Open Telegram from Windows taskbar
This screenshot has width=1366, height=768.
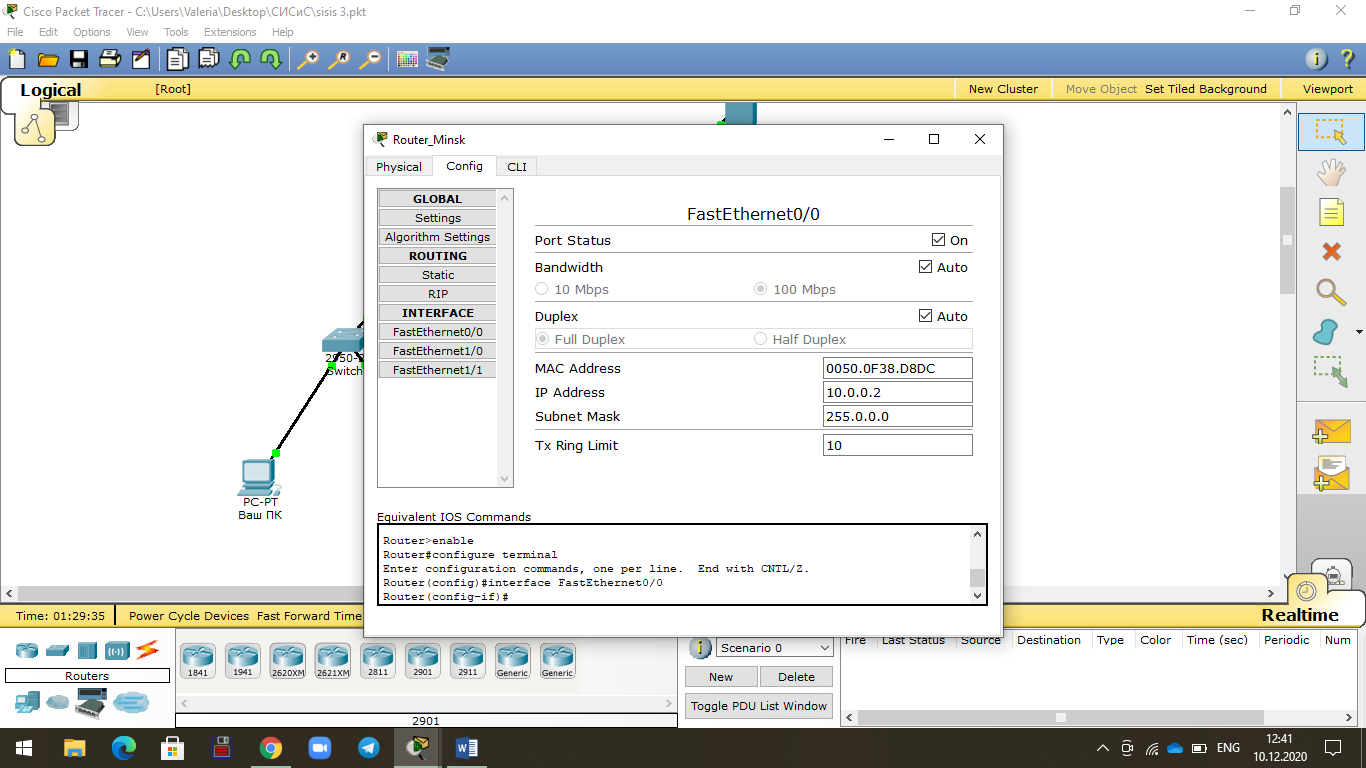coord(368,747)
